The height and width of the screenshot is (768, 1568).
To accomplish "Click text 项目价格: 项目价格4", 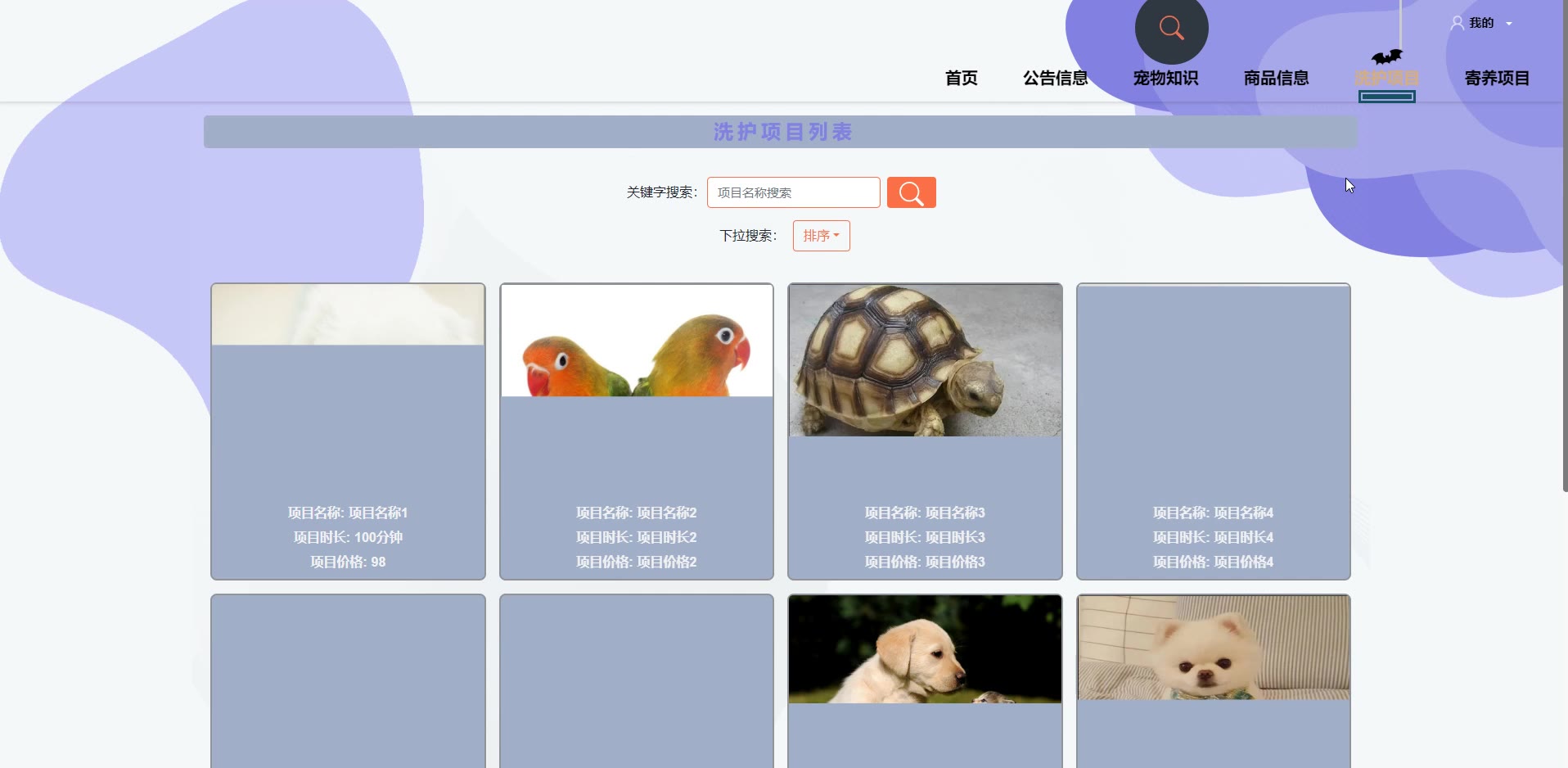I will (x=1213, y=562).
